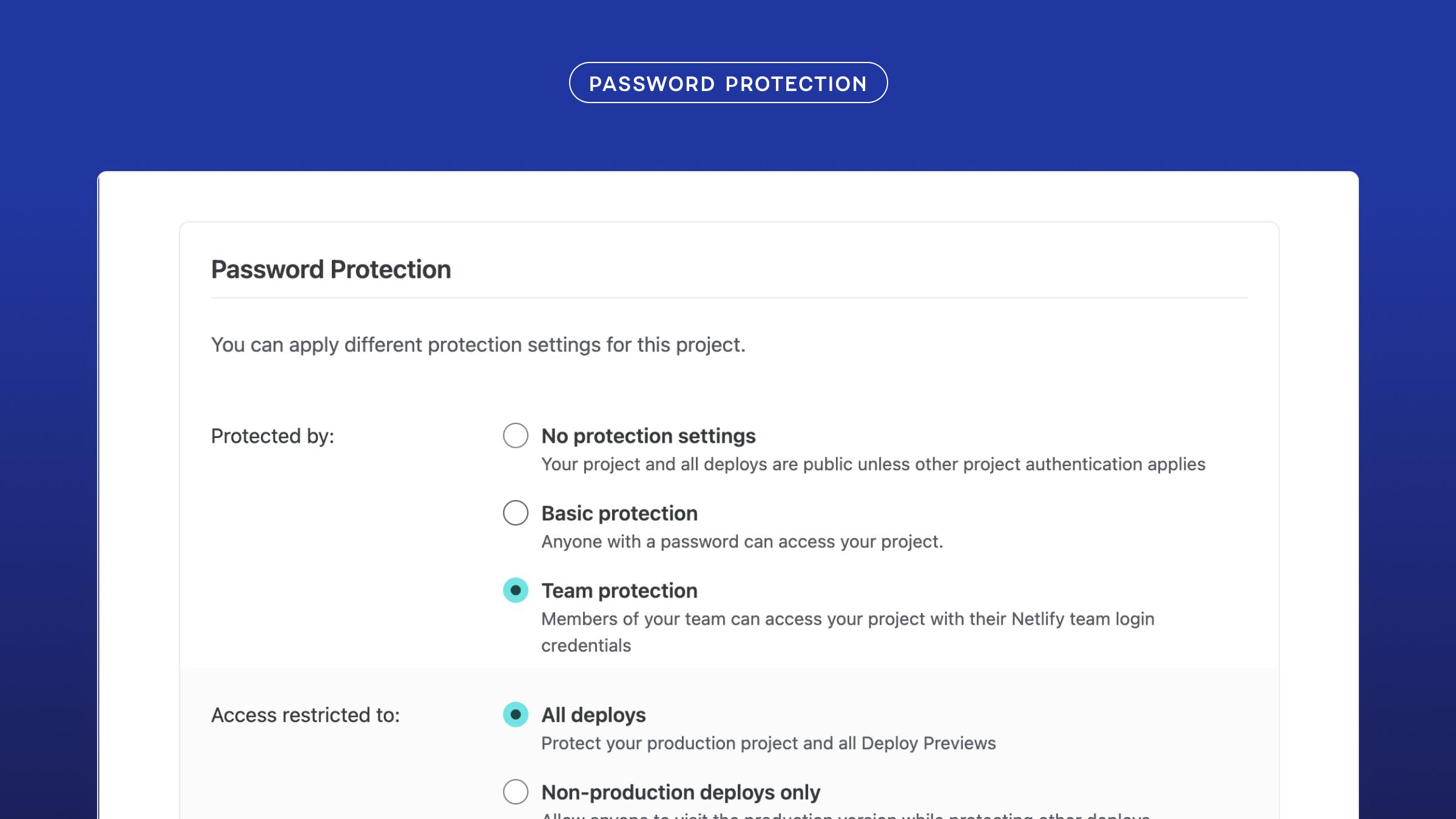Click the "Protect your production project" description
The image size is (1456, 819).
click(768, 743)
